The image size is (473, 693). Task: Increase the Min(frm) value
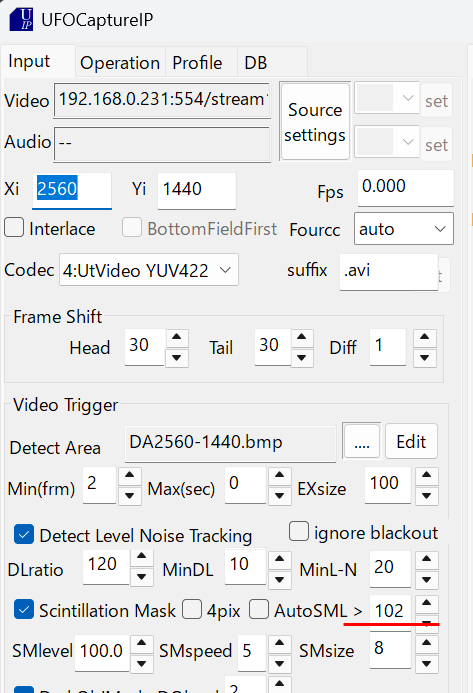pos(130,476)
